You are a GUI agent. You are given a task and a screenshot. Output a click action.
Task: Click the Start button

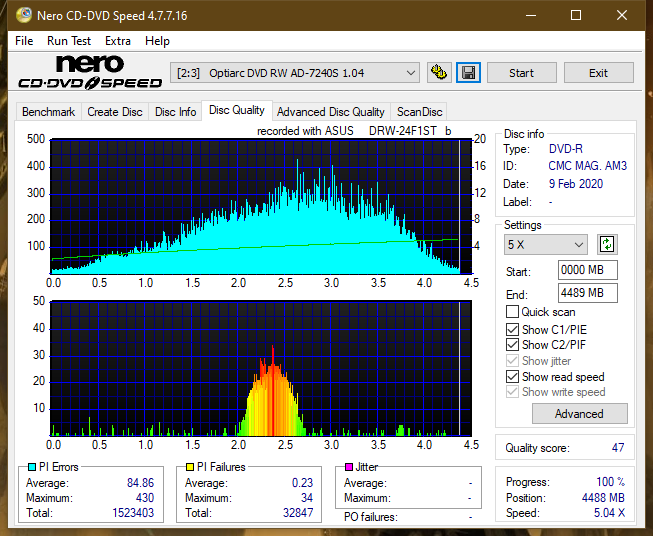tap(521, 73)
